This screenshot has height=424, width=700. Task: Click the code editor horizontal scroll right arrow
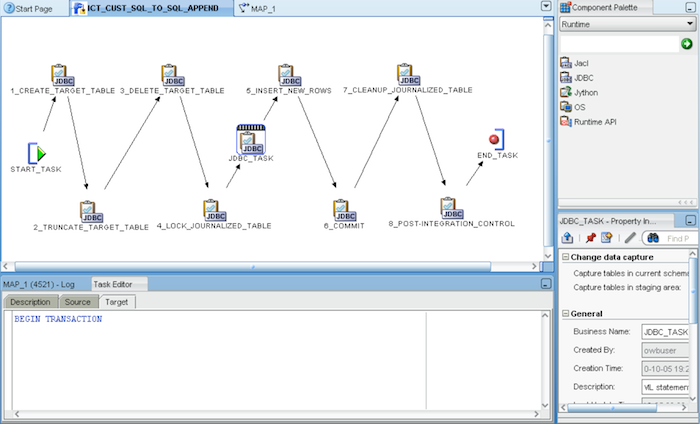(x=537, y=414)
